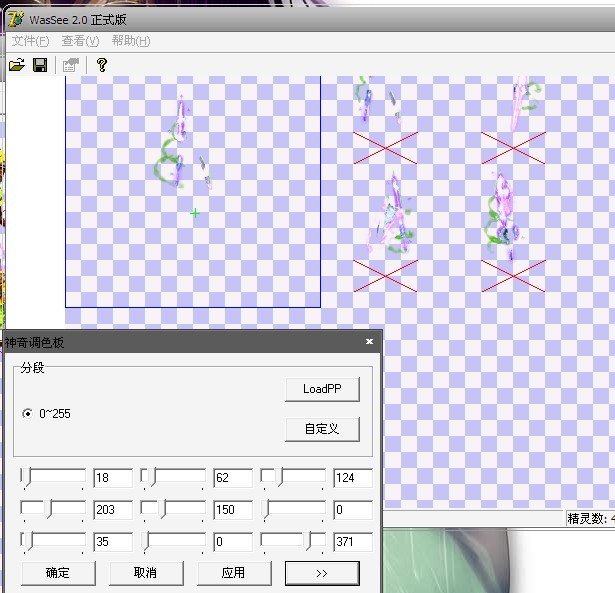Open the 帮助(H) menu
This screenshot has width=615, height=593.
[x=131, y=41]
